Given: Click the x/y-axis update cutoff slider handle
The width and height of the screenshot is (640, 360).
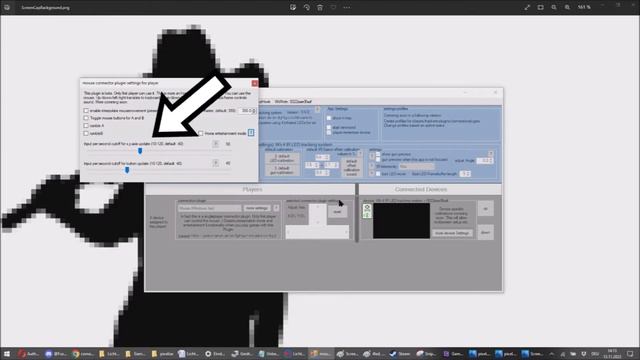Looking at the screenshot, I should 140,151.
